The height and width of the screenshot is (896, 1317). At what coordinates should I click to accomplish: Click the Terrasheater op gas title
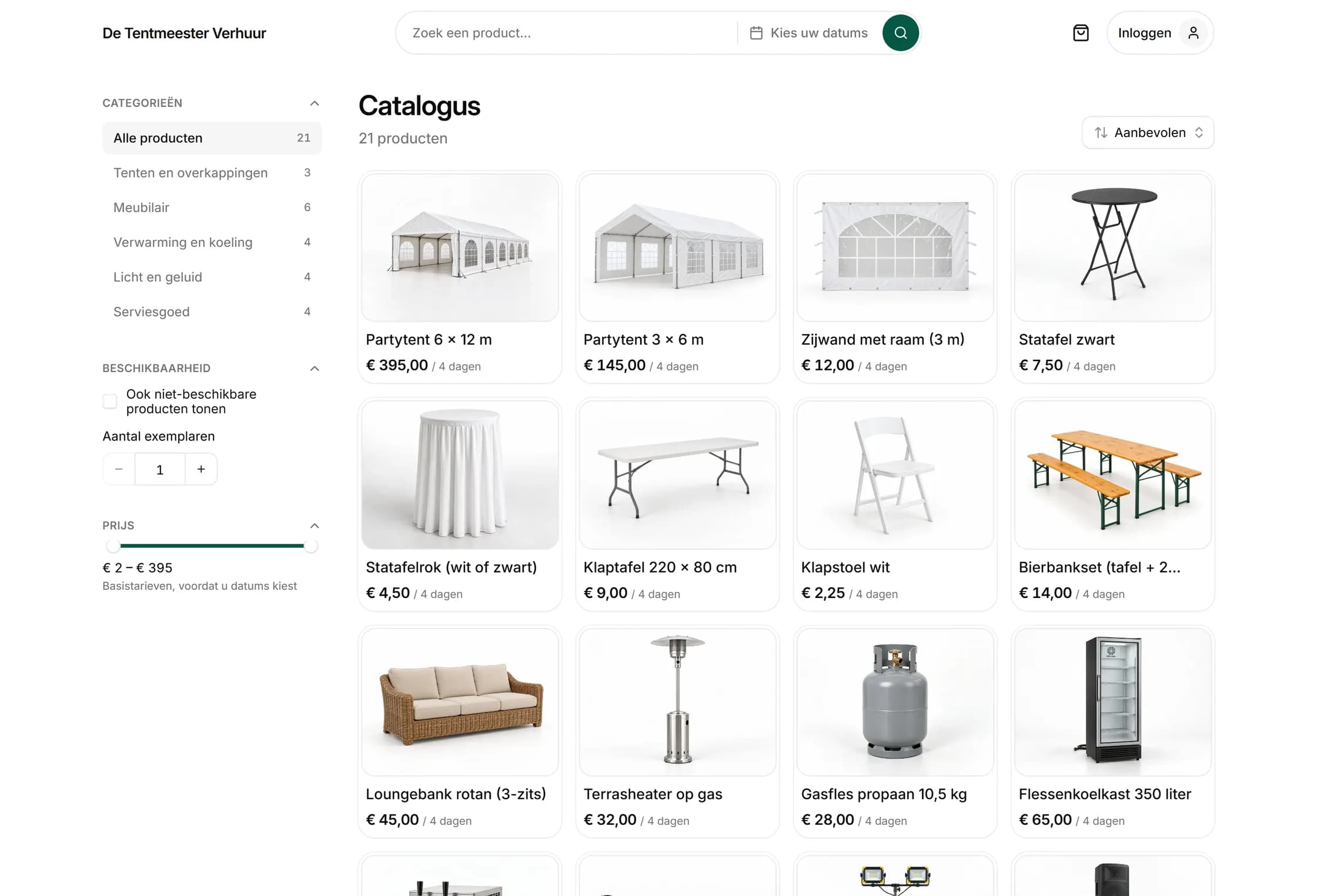pos(653,794)
